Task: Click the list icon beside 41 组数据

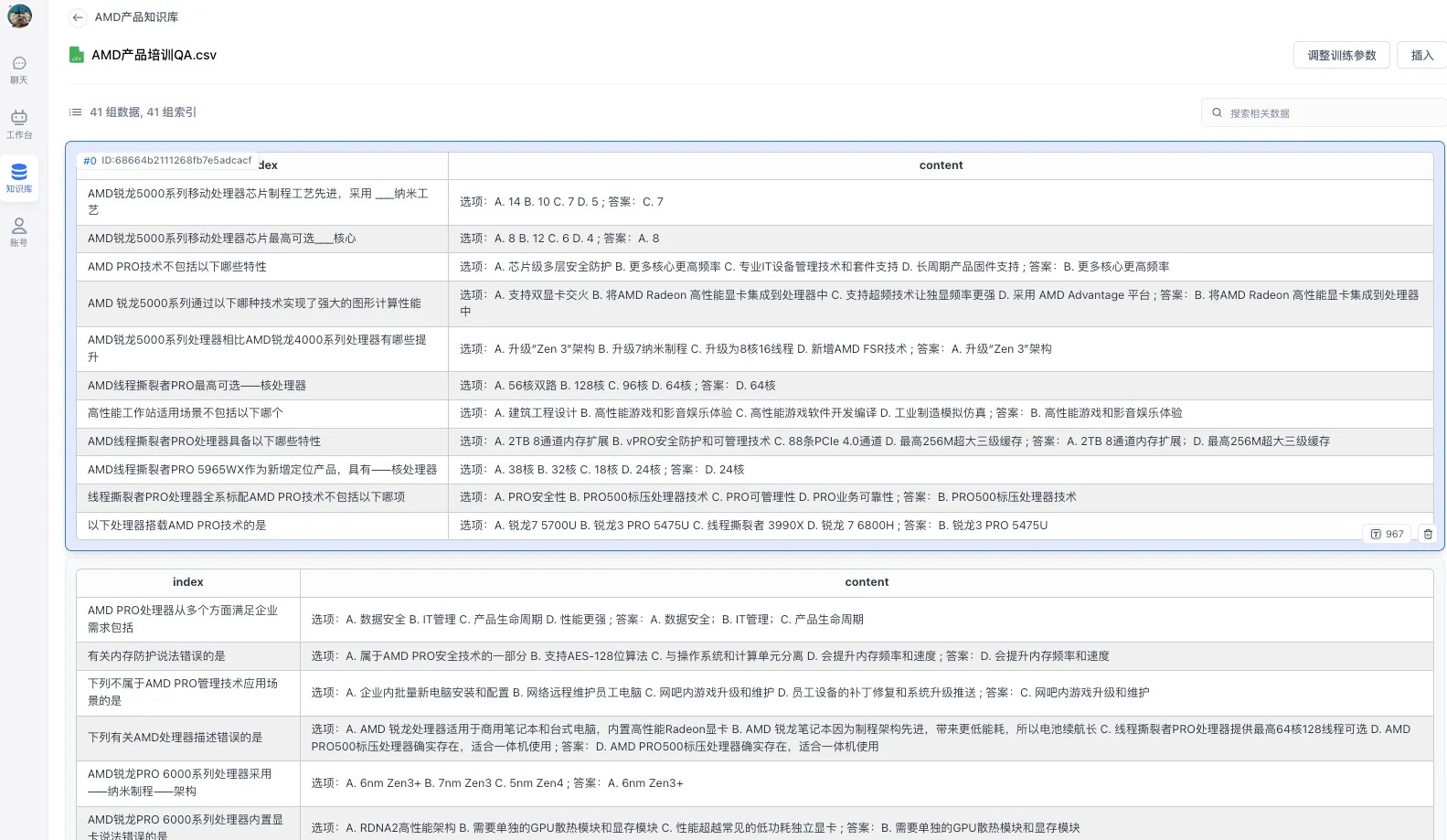Action: pos(75,112)
